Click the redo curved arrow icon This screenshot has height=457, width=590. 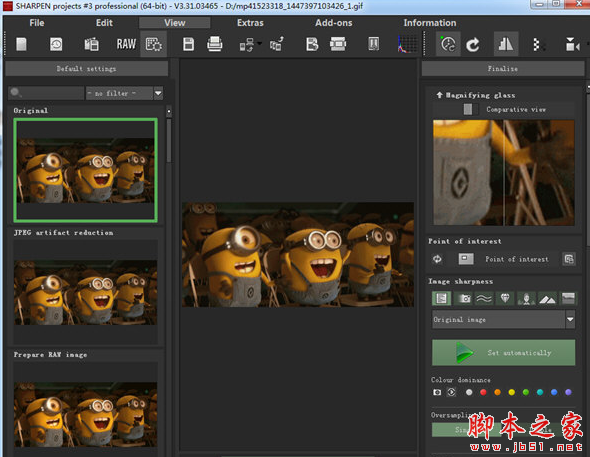[x=473, y=45]
